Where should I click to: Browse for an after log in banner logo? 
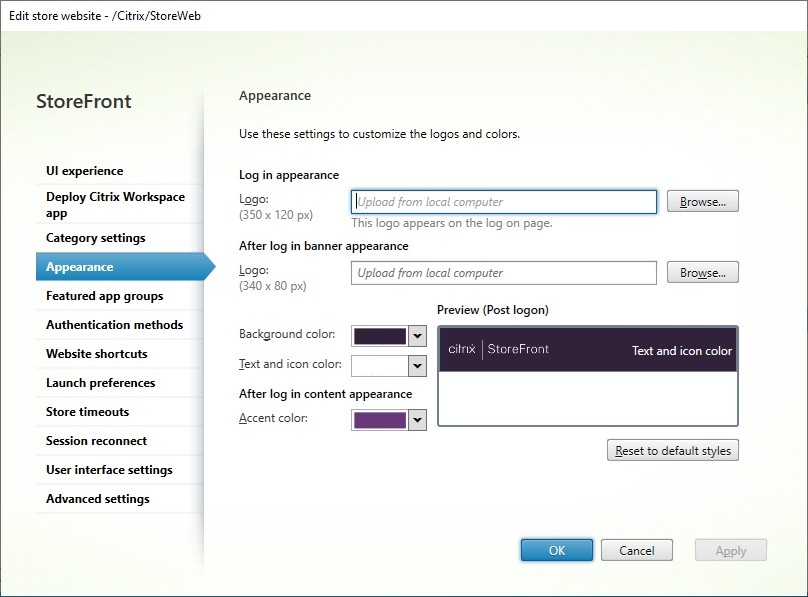click(702, 271)
